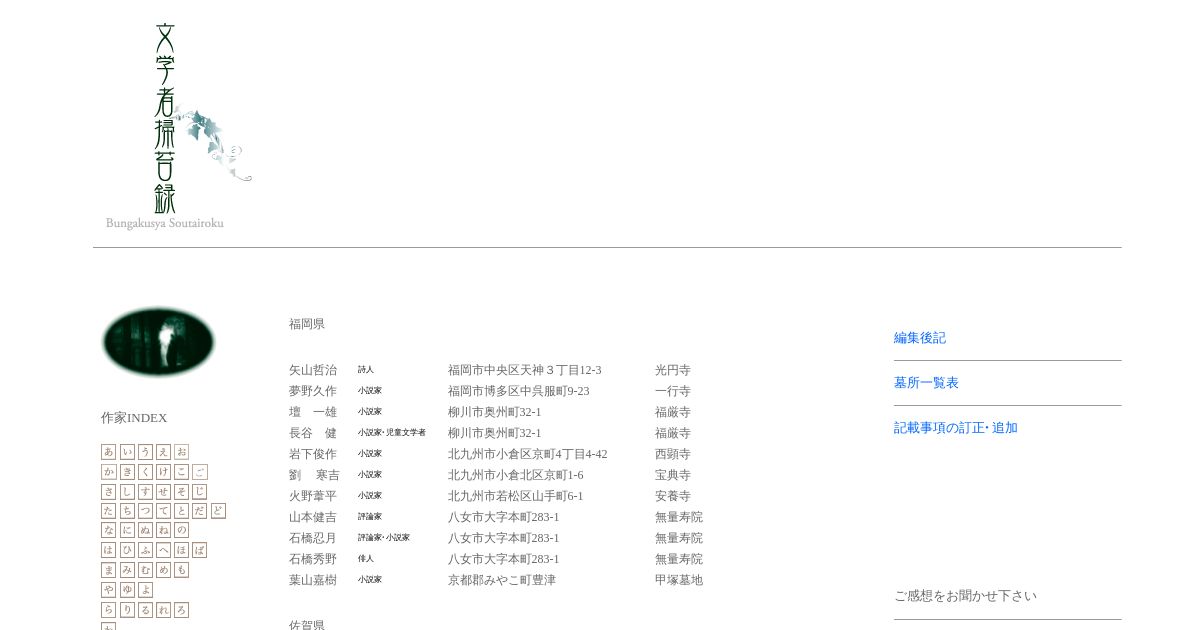Image resolution: width=1200 pixels, height=630 pixels.
Task: Click the green oval photo thumbnail
Action: (x=159, y=342)
